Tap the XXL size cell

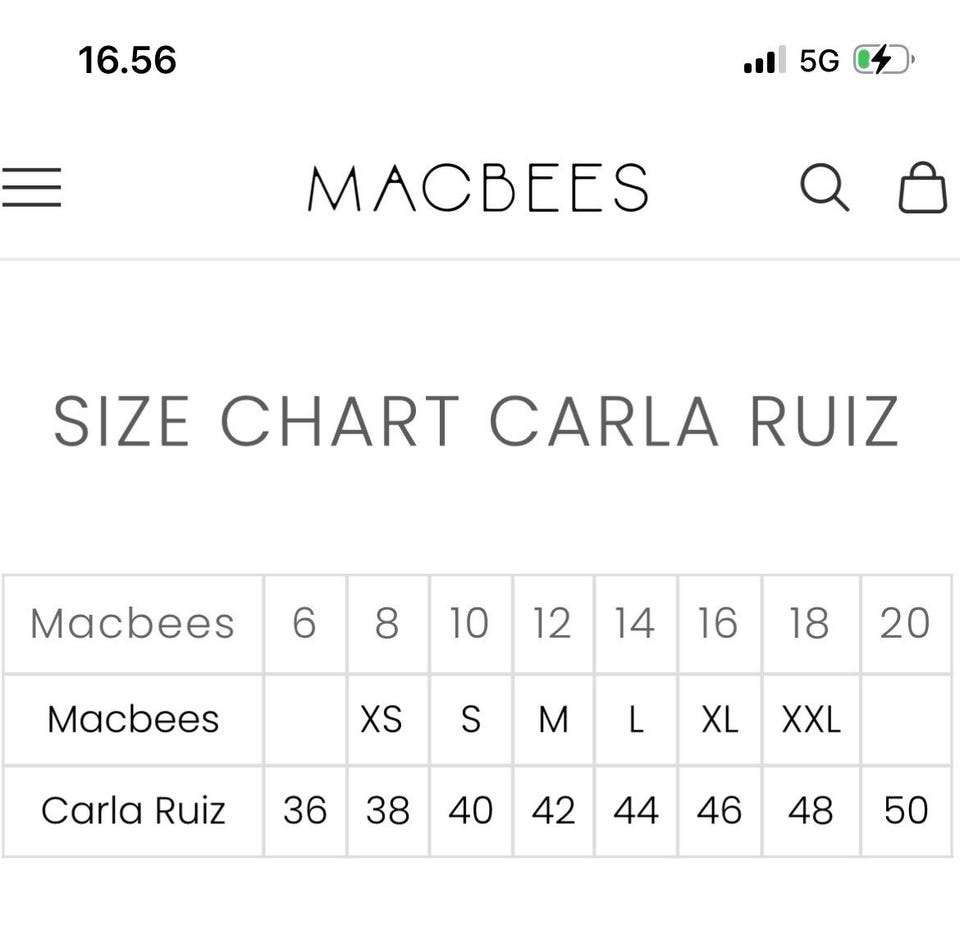pos(811,719)
